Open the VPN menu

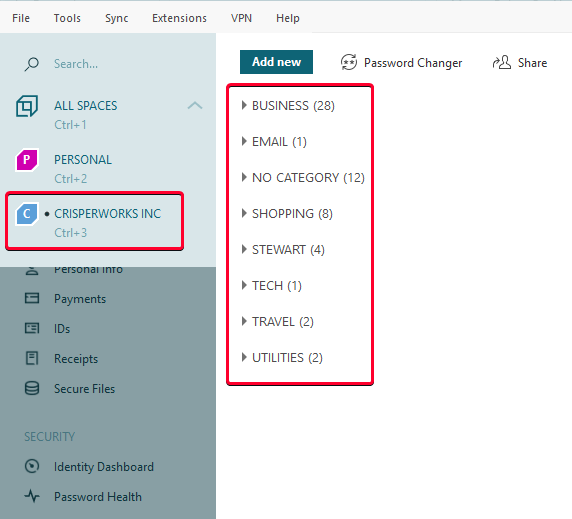point(241,18)
